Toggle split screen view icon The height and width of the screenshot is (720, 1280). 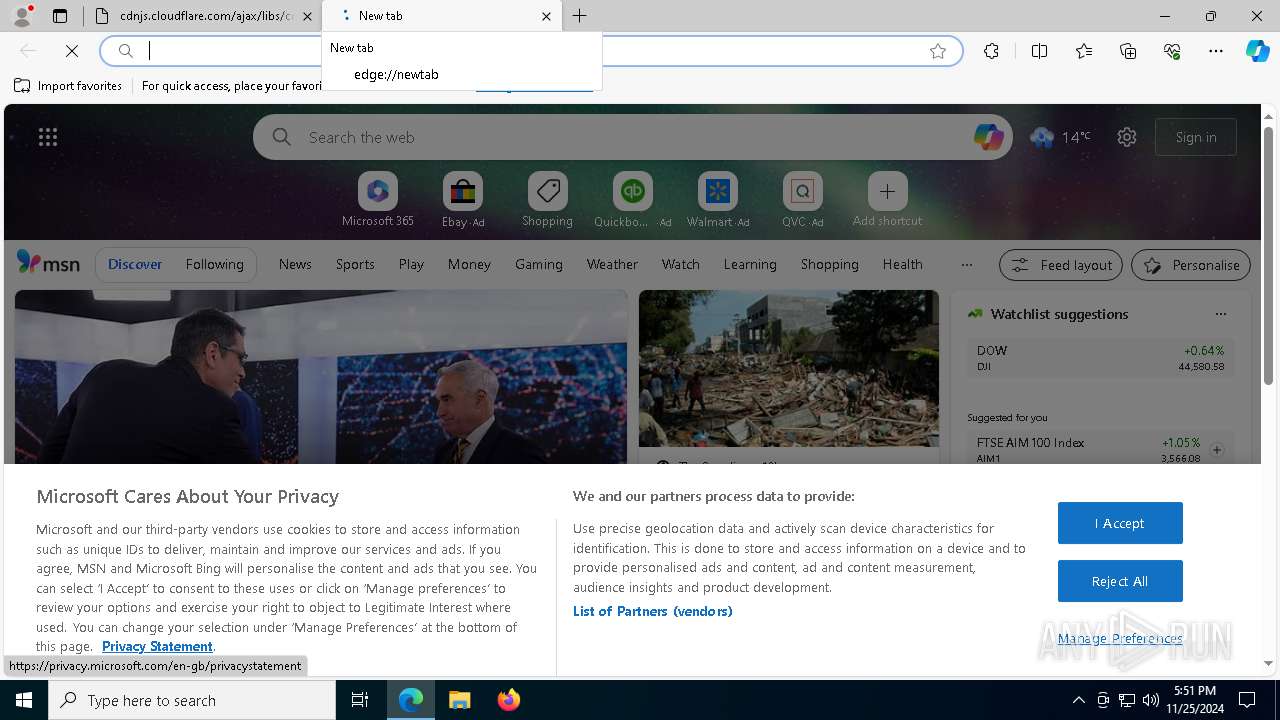1039,51
